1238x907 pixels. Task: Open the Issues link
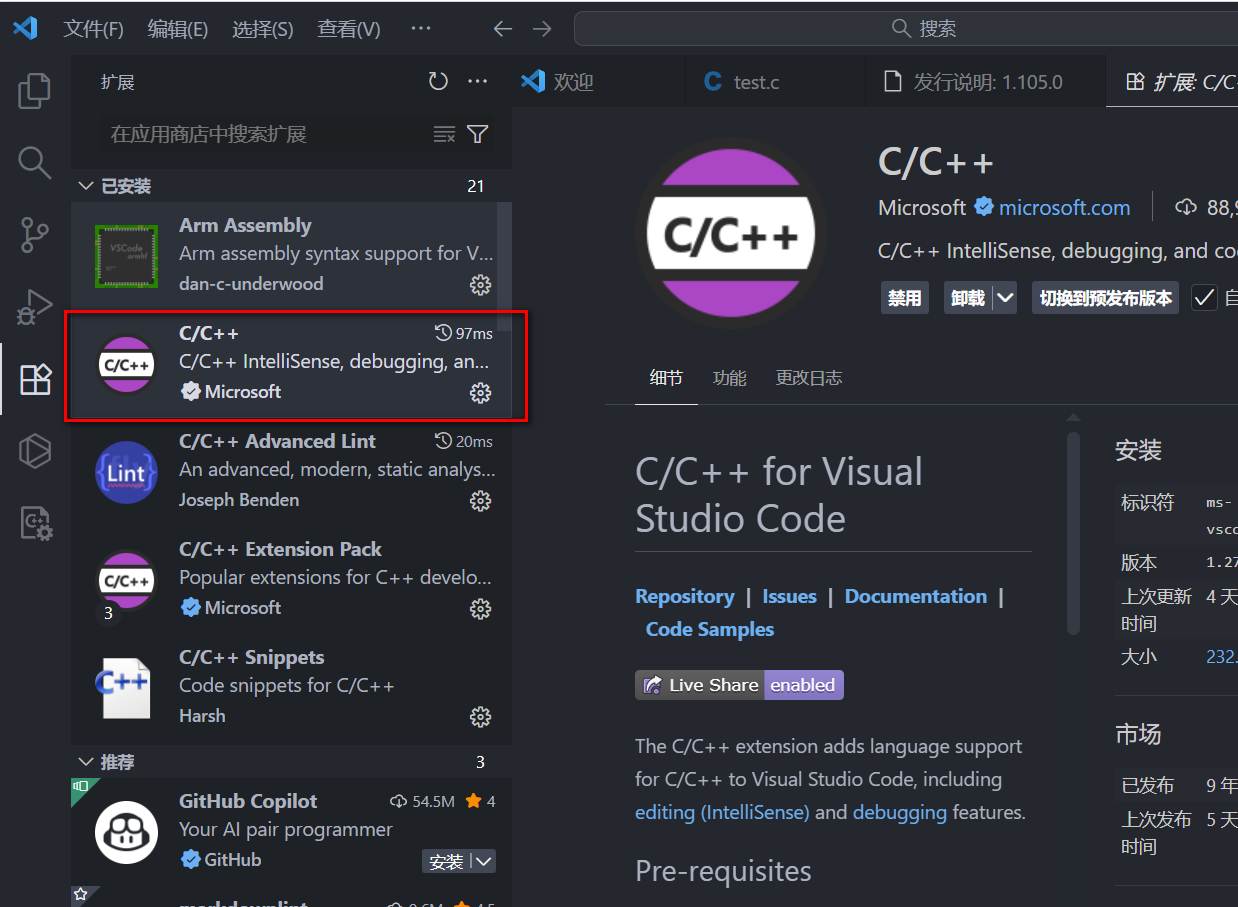tap(789, 596)
